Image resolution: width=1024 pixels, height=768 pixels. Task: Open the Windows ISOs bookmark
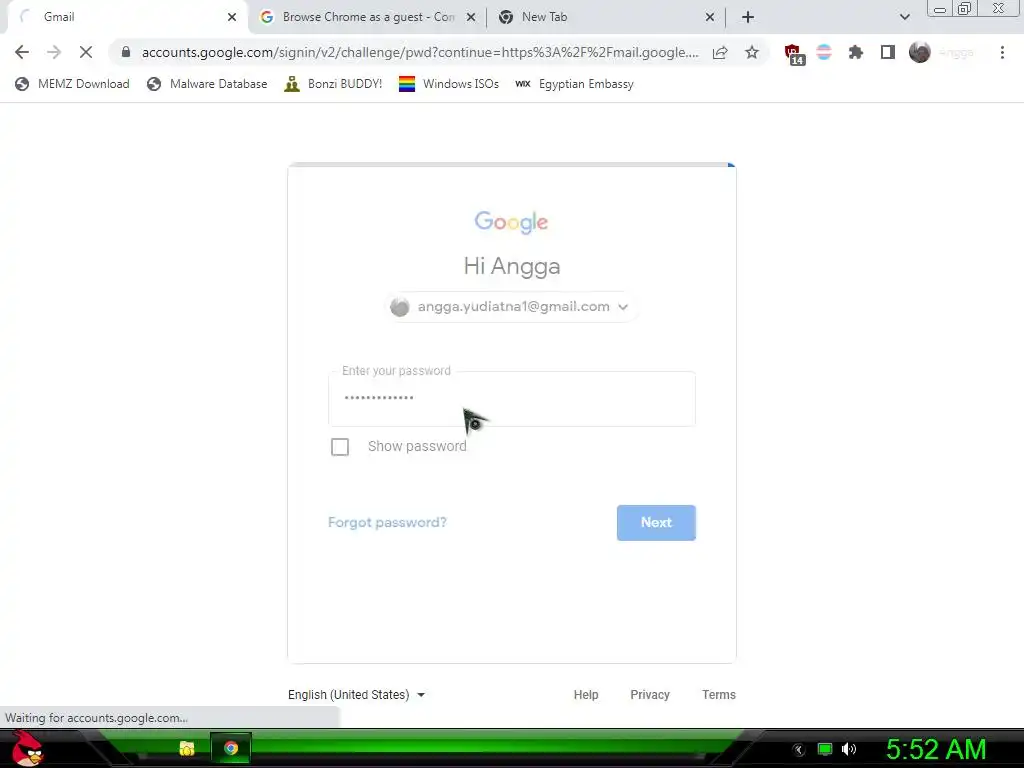[x=449, y=84]
